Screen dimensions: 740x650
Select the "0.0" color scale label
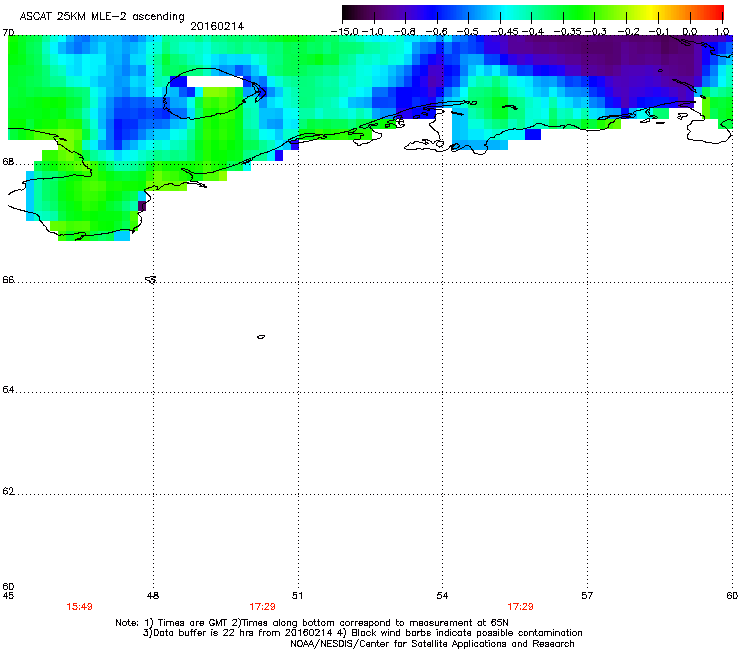pos(690,32)
